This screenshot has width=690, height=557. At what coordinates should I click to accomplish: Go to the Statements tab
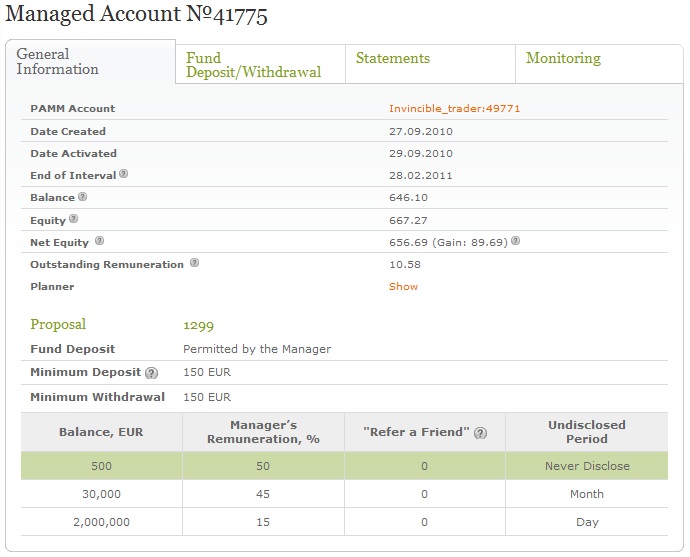393,58
